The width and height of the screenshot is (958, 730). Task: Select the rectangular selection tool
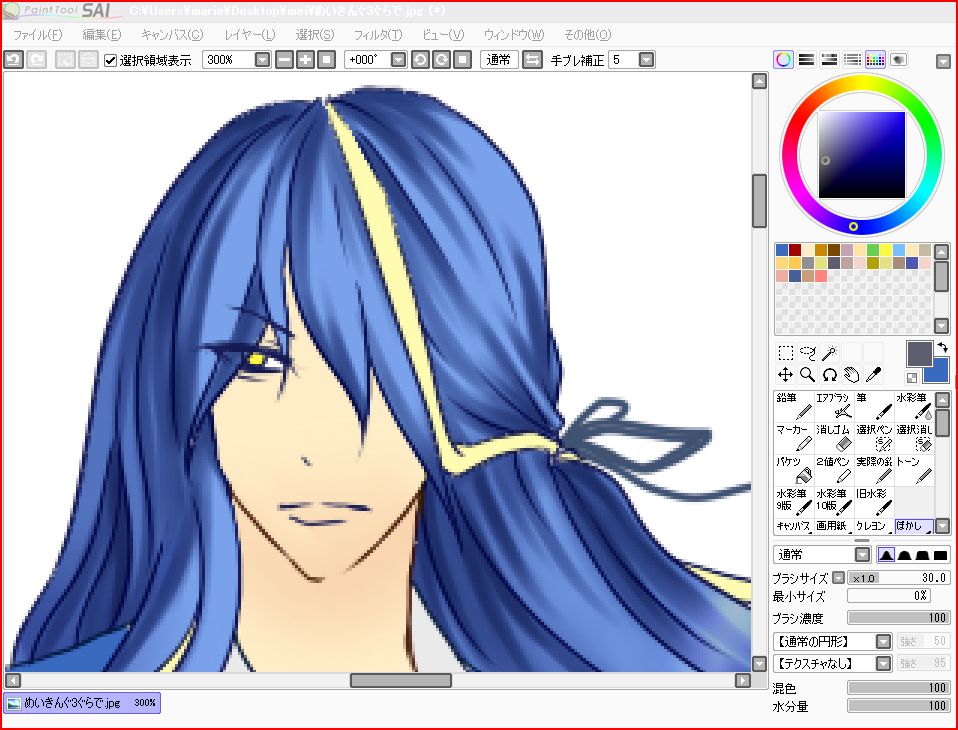(786, 352)
